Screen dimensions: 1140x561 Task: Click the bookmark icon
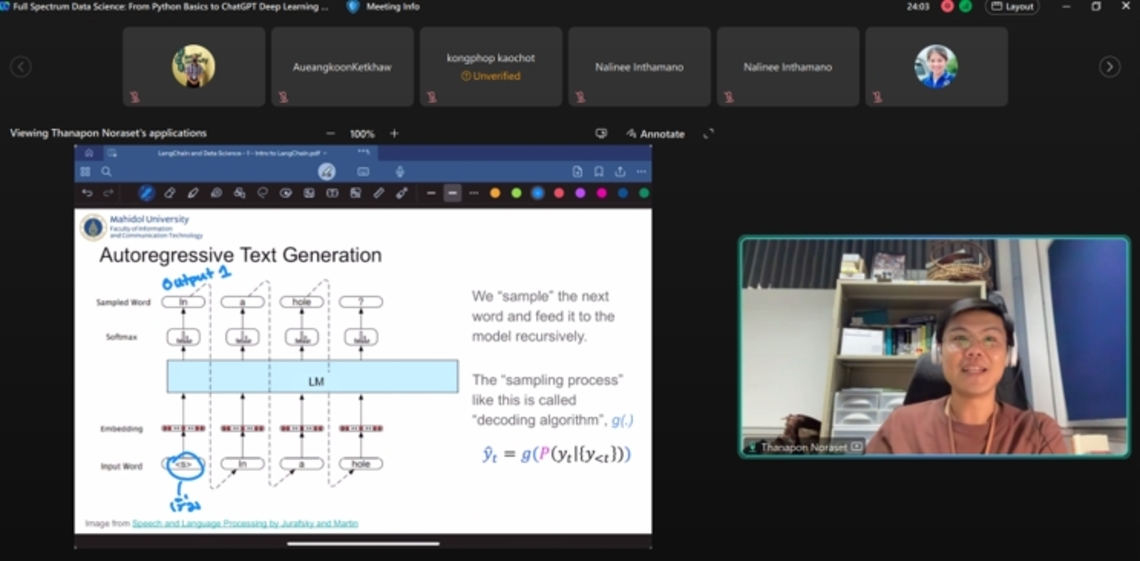click(x=598, y=172)
